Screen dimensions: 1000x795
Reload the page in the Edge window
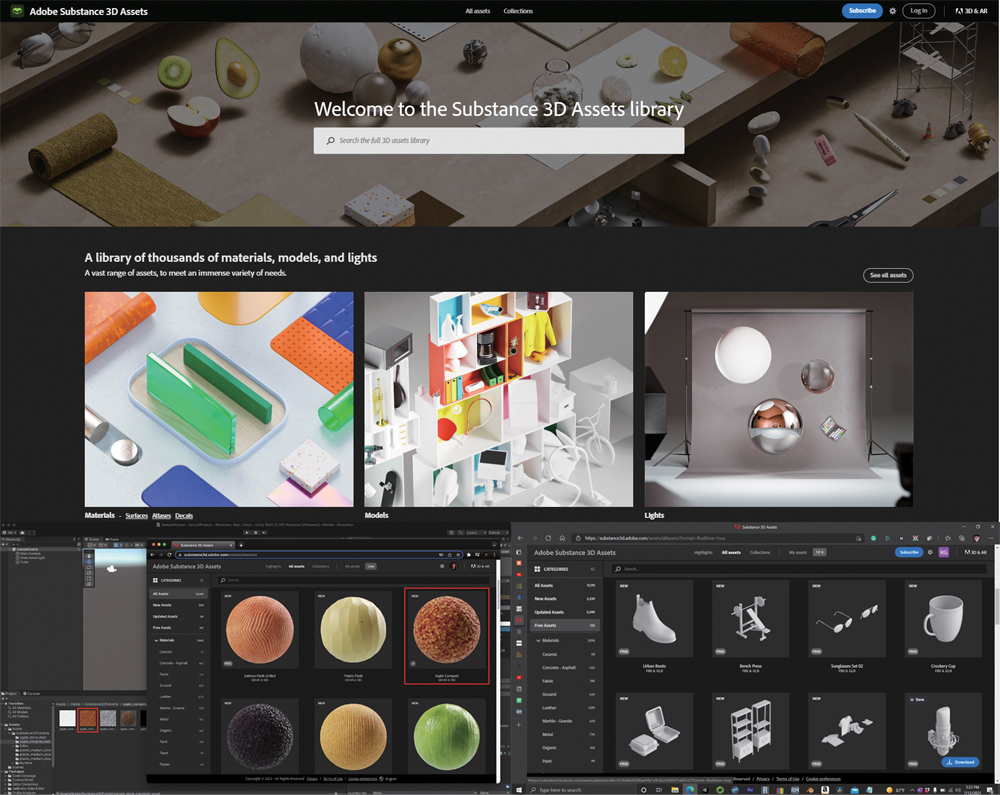548,538
